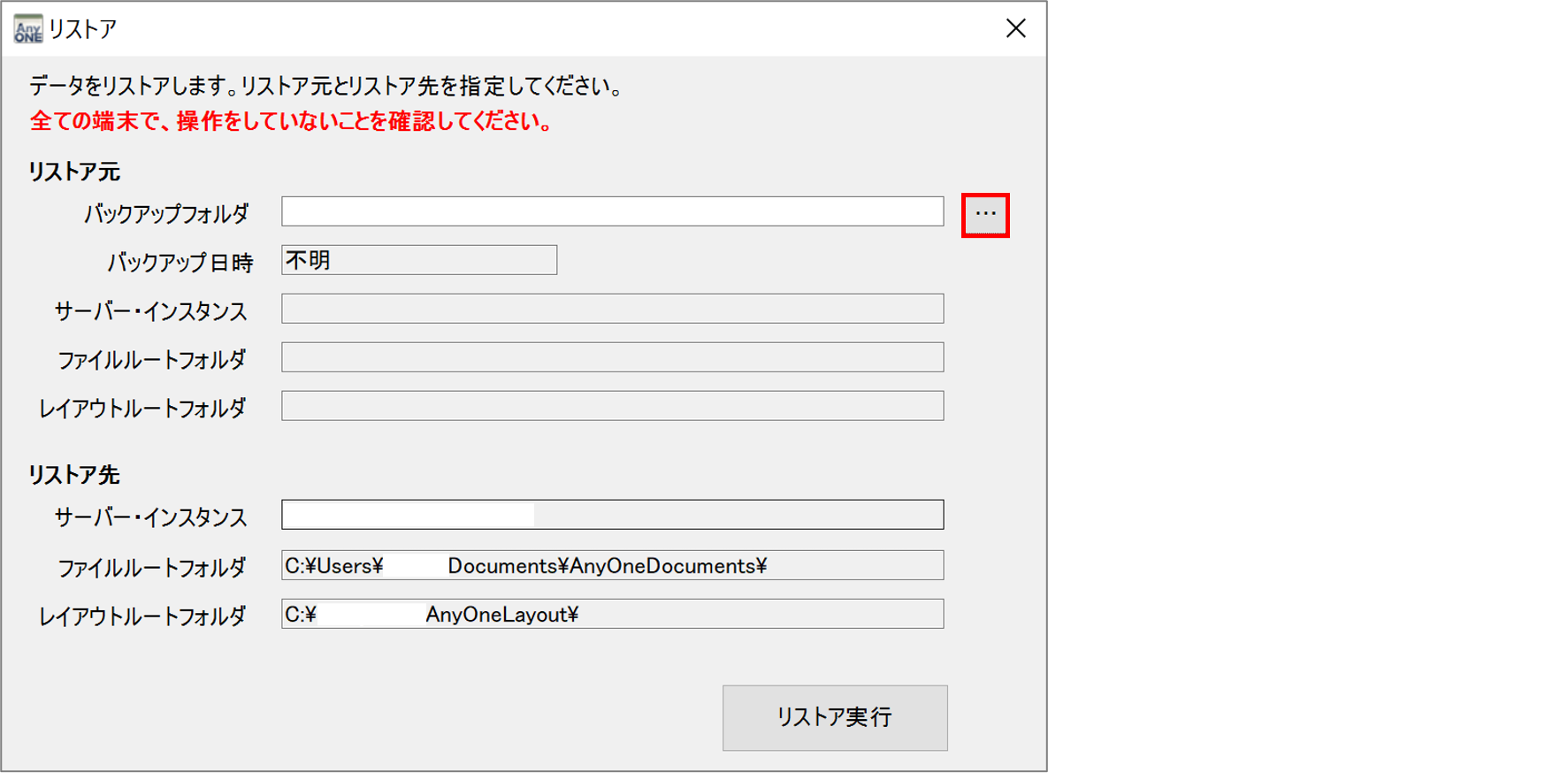1568x773 pixels.
Task: Click the AnyONE app icon in title bar
Action: 27,29
